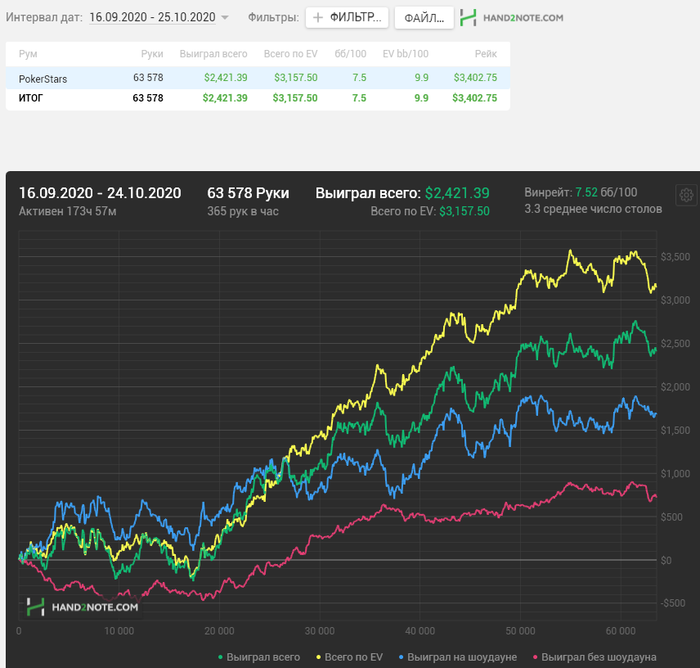Click the green dot before Выиграл всего

point(220,657)
